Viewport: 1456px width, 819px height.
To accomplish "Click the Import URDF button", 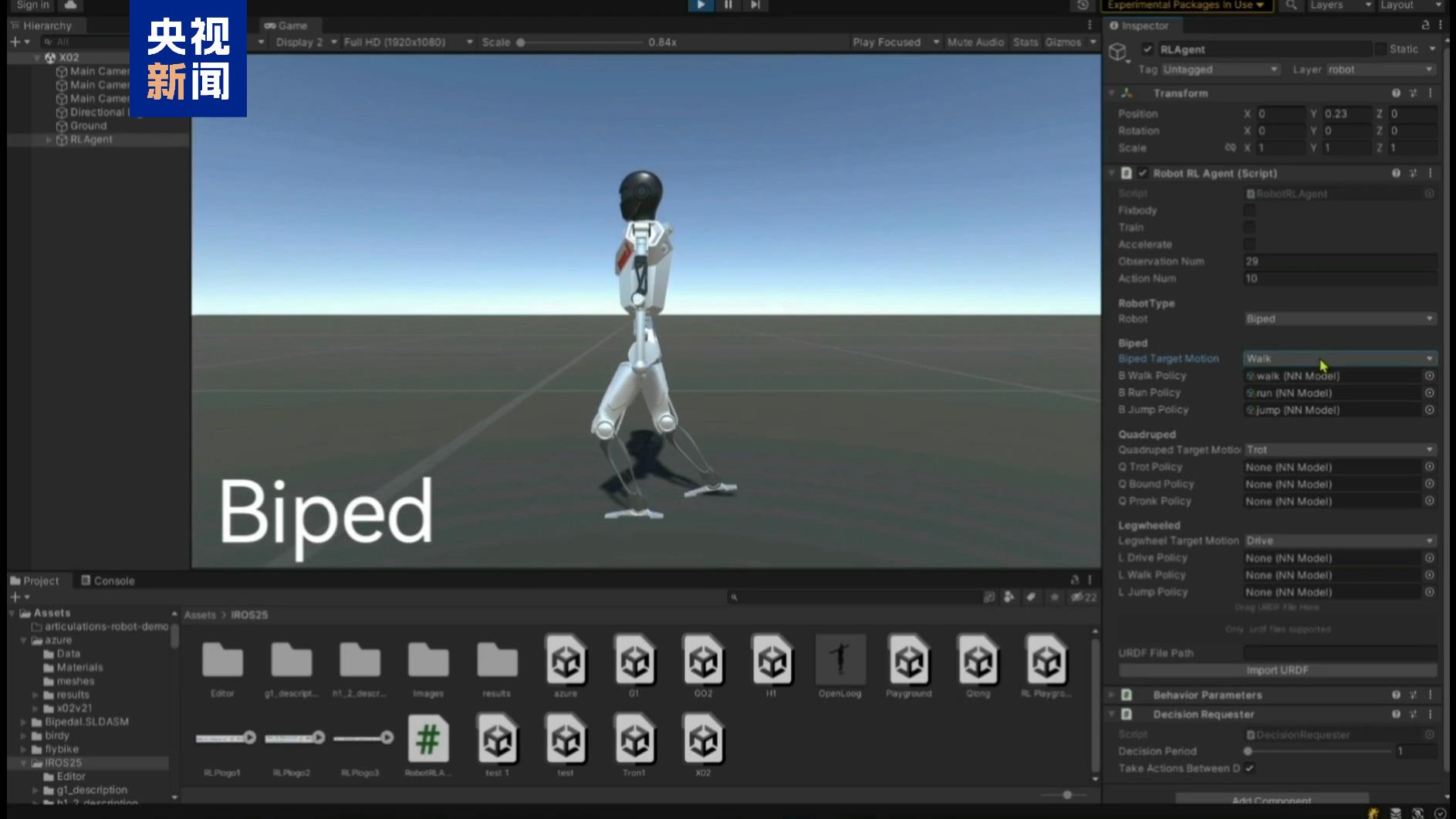I will coord(1277,670).
